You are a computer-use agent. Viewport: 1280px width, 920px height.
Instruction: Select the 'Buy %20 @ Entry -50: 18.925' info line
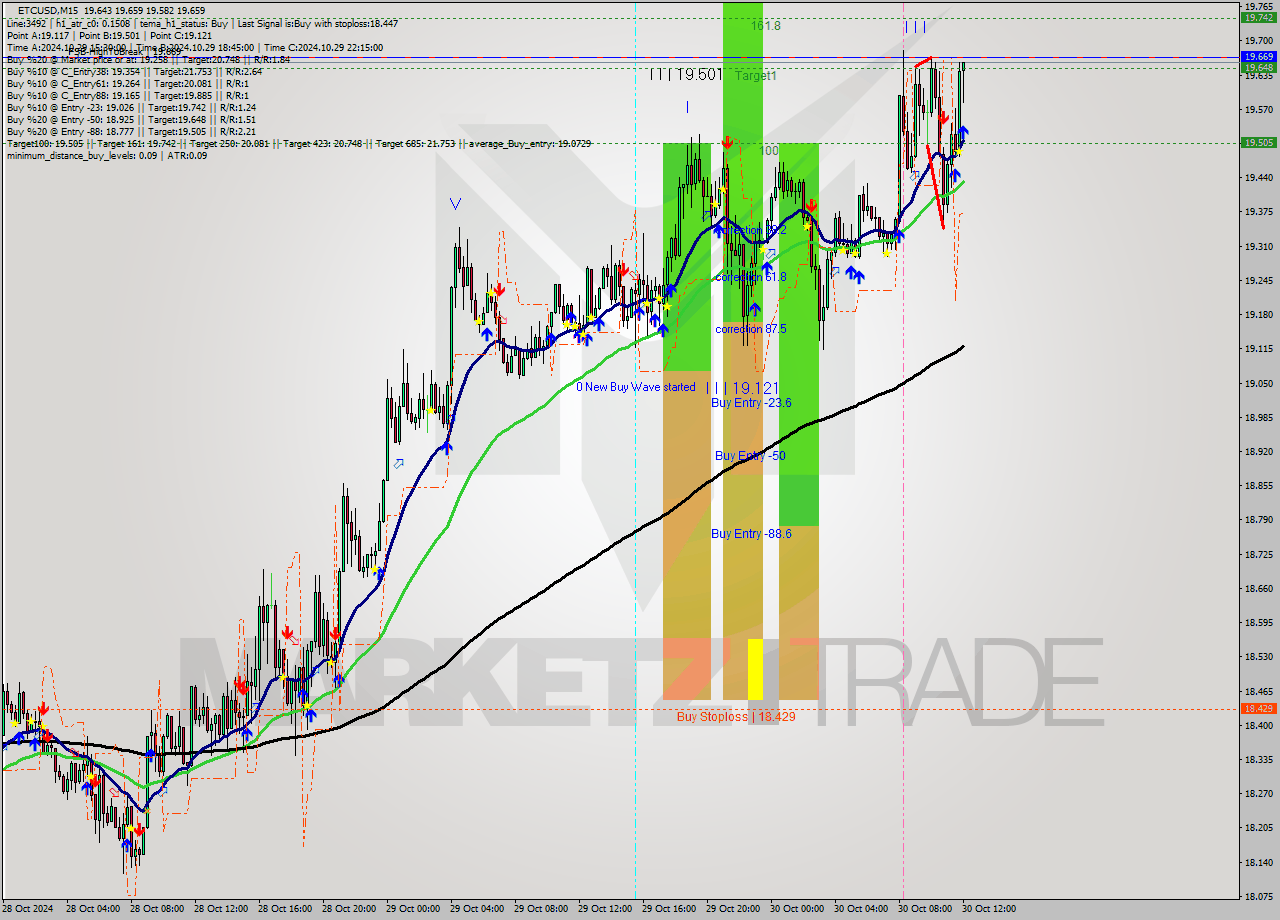pos(131,120)
